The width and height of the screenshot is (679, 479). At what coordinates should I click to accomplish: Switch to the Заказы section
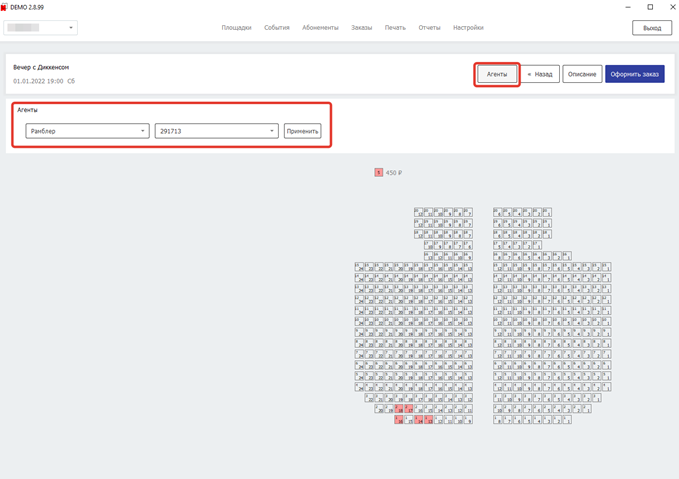(361, 28)
